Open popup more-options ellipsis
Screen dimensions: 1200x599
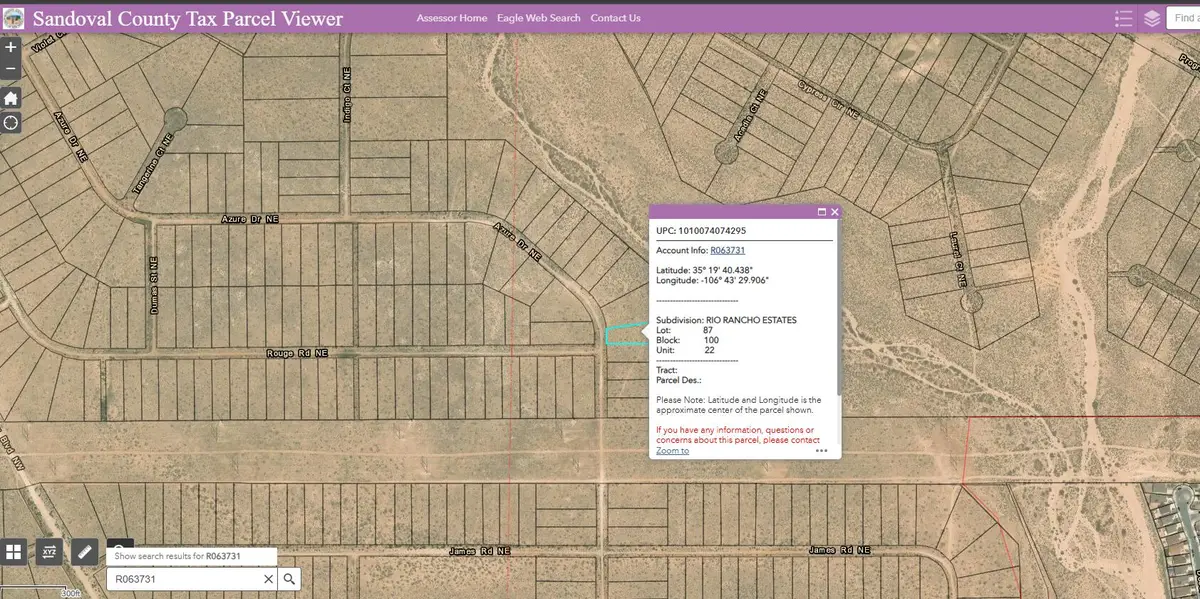[822, 451]
